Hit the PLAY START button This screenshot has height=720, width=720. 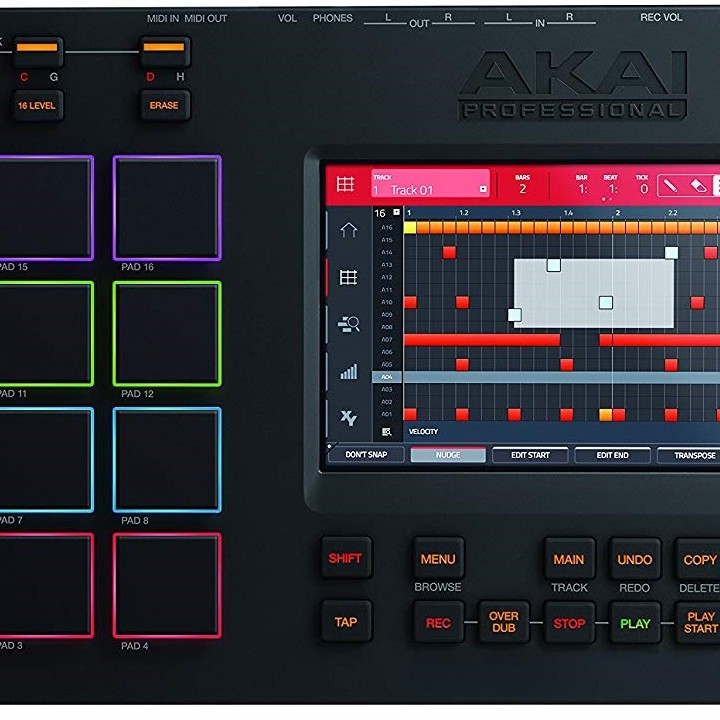coord(698,623)
